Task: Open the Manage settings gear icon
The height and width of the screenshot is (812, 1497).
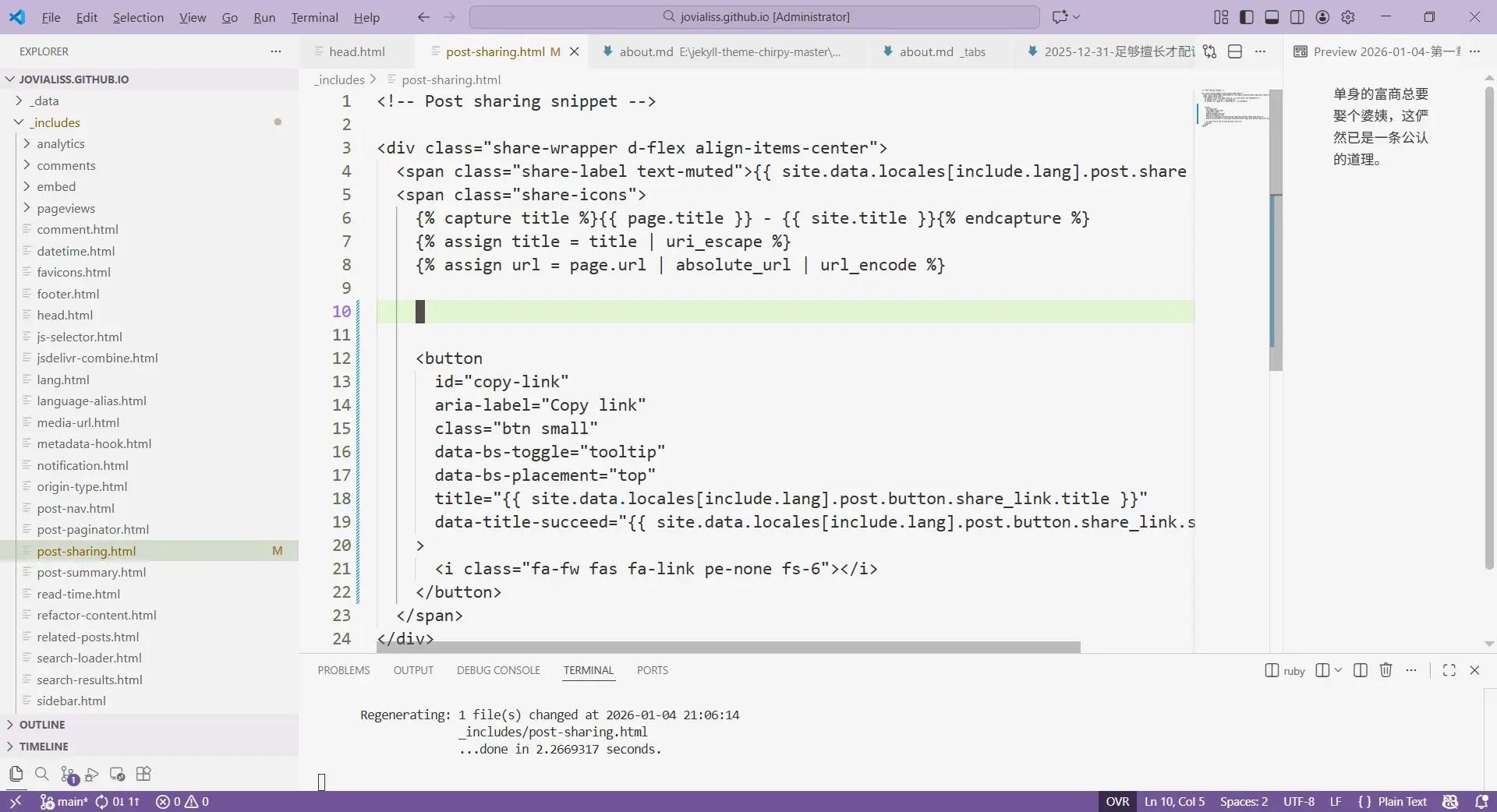Action: (x=1348, y=17)
